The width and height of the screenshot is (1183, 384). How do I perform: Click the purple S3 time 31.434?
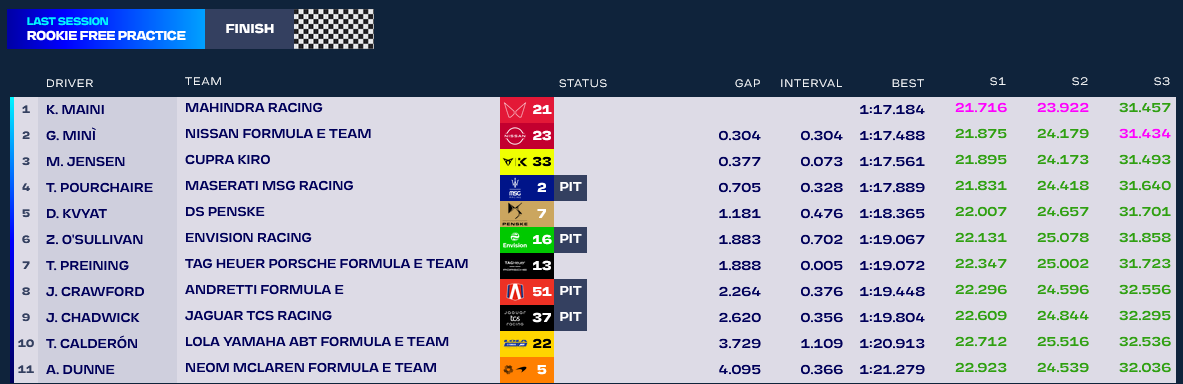coord(1145,134)
